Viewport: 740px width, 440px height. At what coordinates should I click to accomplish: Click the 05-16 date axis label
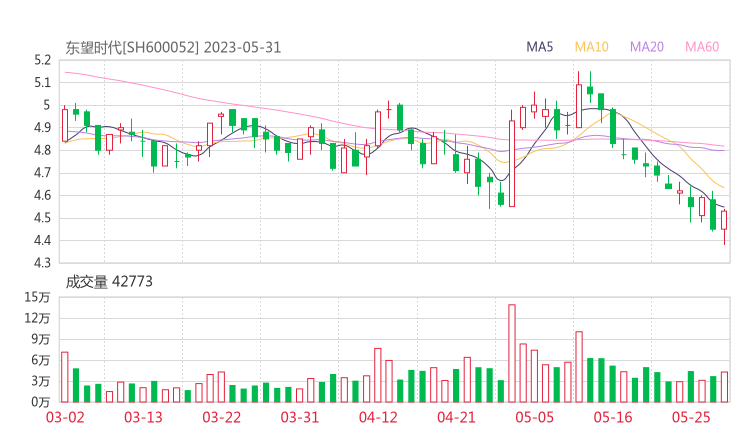tap(613, 417)
